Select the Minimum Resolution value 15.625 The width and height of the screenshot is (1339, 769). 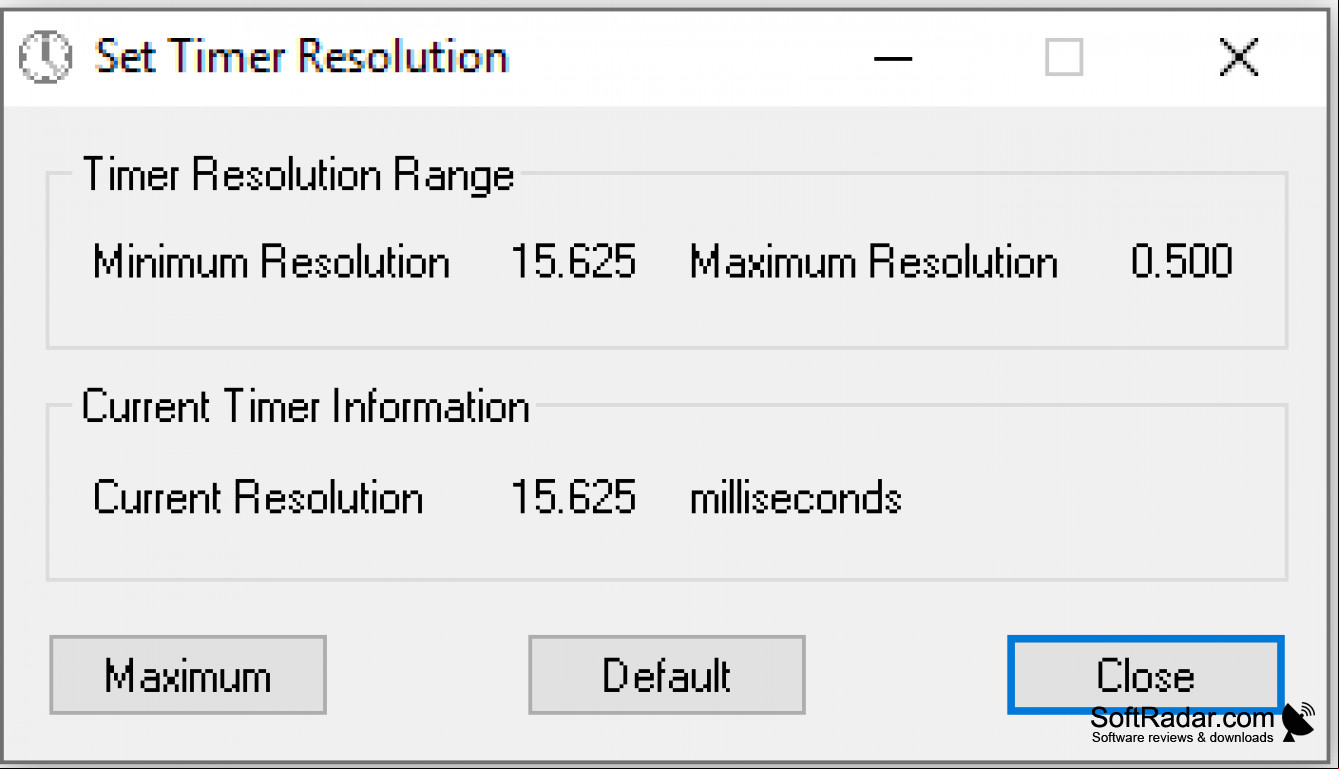573,262
